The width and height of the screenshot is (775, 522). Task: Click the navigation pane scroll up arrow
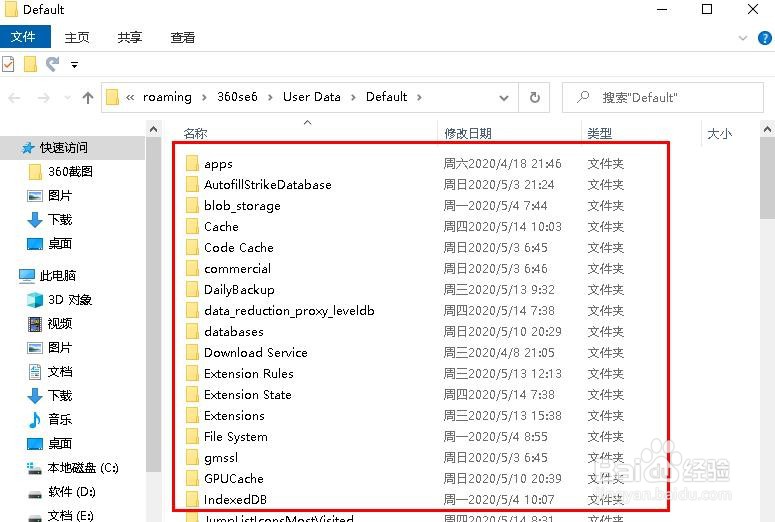pos(154,130)
